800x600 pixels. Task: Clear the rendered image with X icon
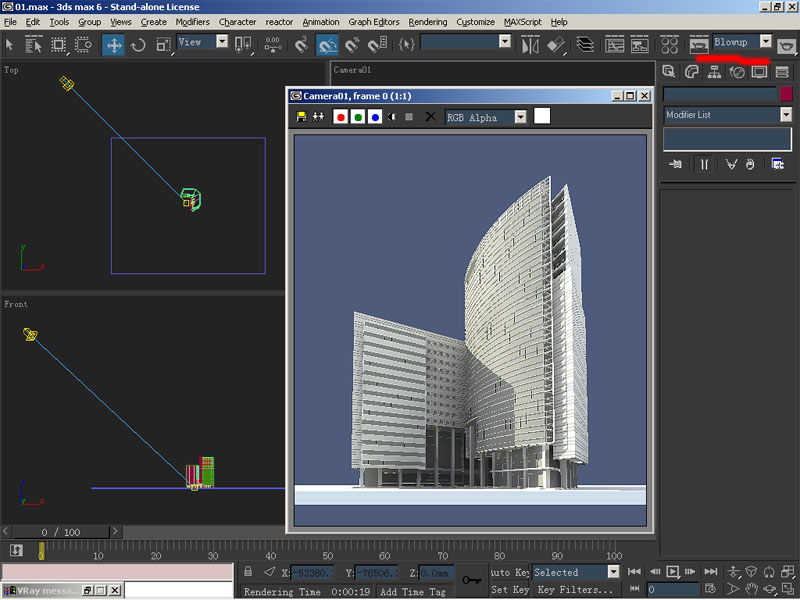tap(430, 117)
